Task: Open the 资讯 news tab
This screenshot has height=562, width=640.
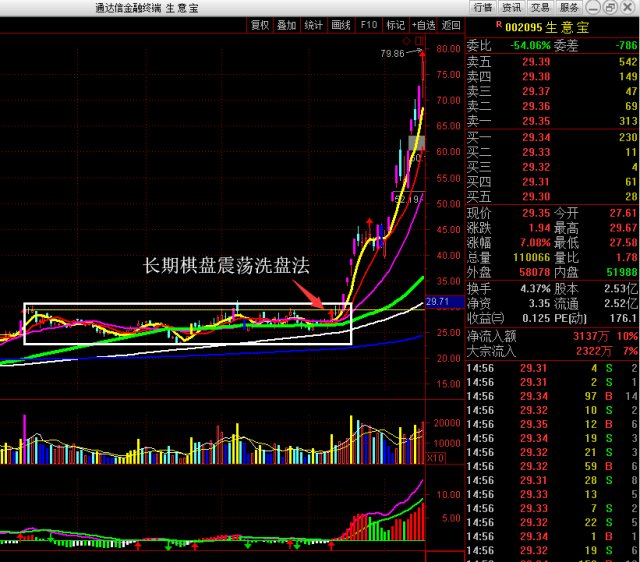Action: click(512, 7)
